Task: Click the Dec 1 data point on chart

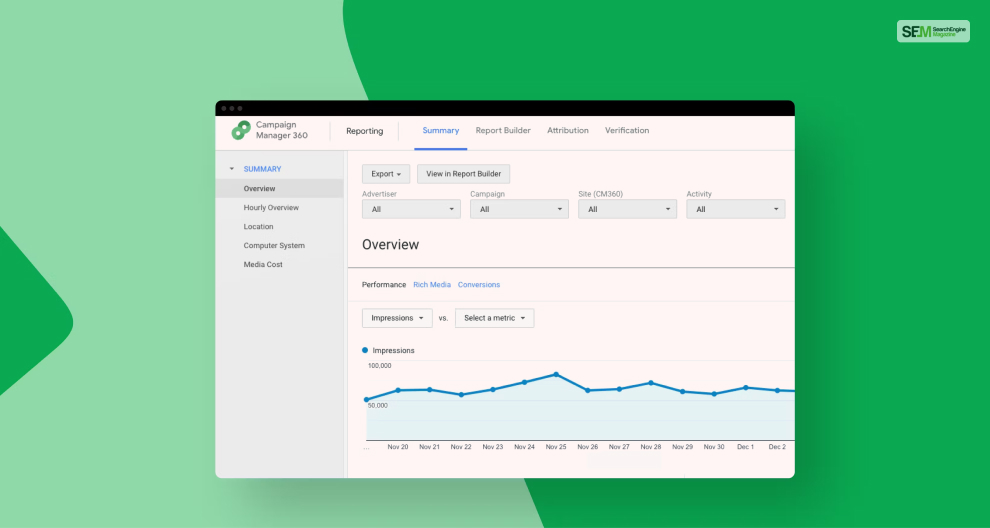Action: point(746,388)
